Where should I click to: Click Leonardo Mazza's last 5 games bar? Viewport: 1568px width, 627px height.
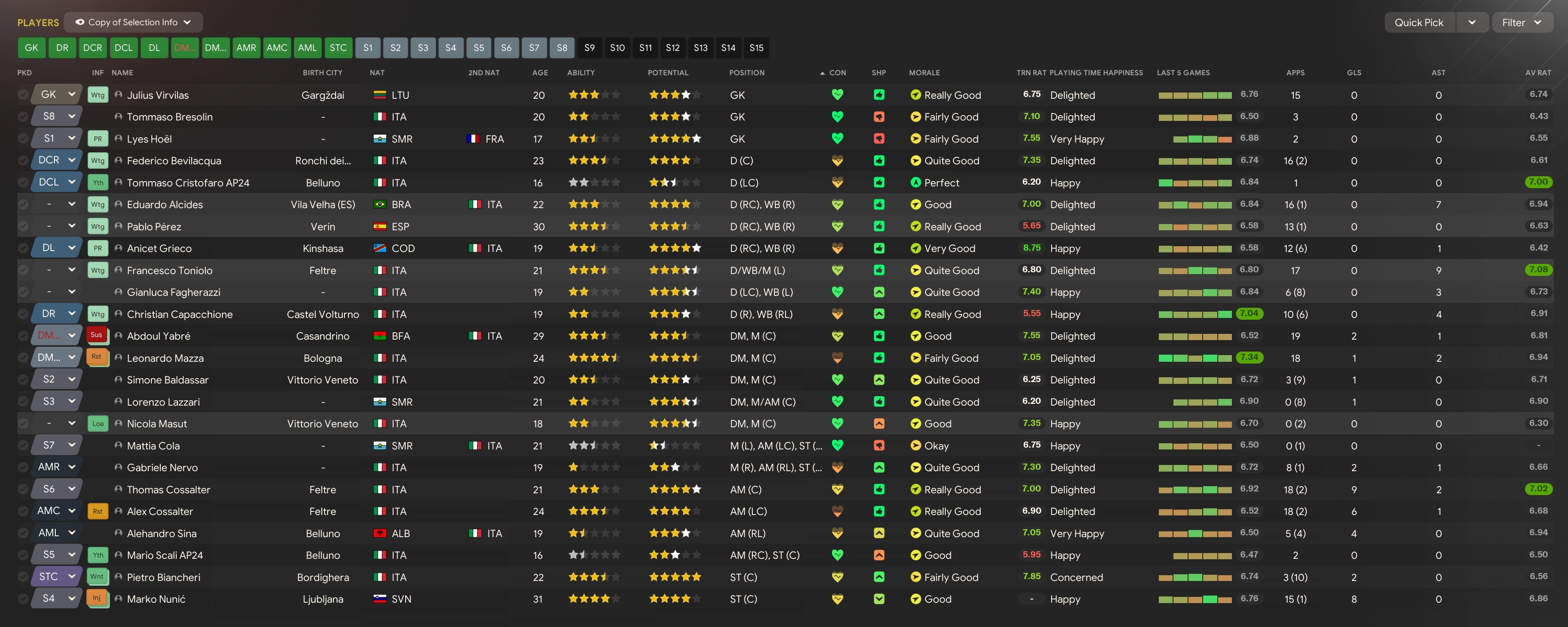1195,358
